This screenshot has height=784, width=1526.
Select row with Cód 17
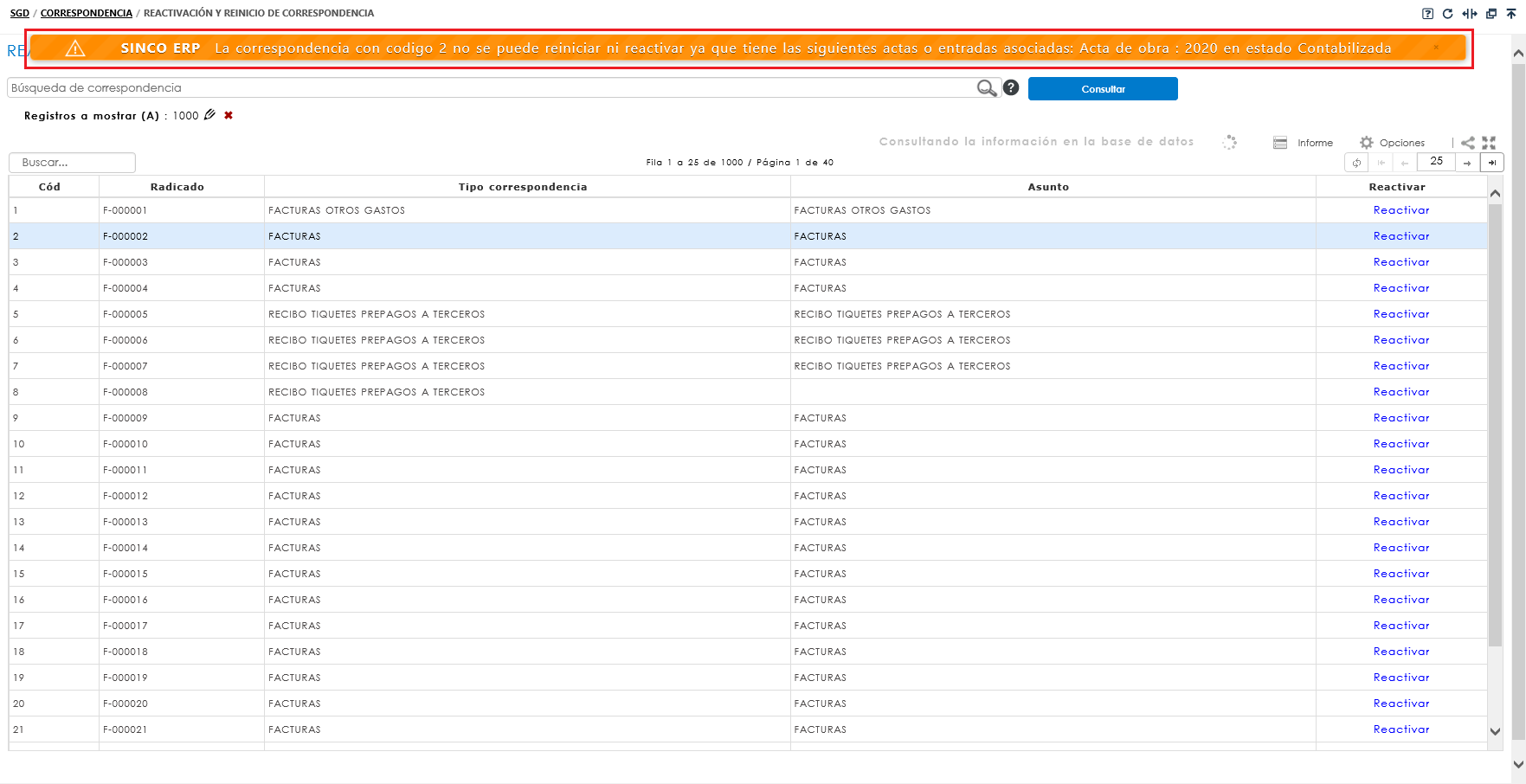pyautogui.click(x=748, y=626)
